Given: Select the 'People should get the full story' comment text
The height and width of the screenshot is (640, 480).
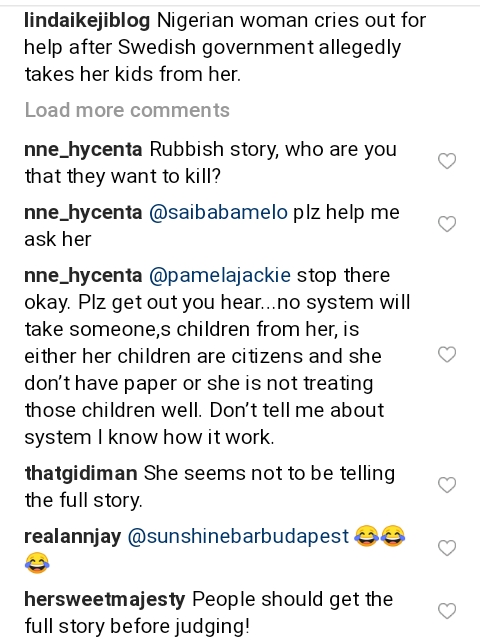Looking at the screenshot, I should coord(209,612).
